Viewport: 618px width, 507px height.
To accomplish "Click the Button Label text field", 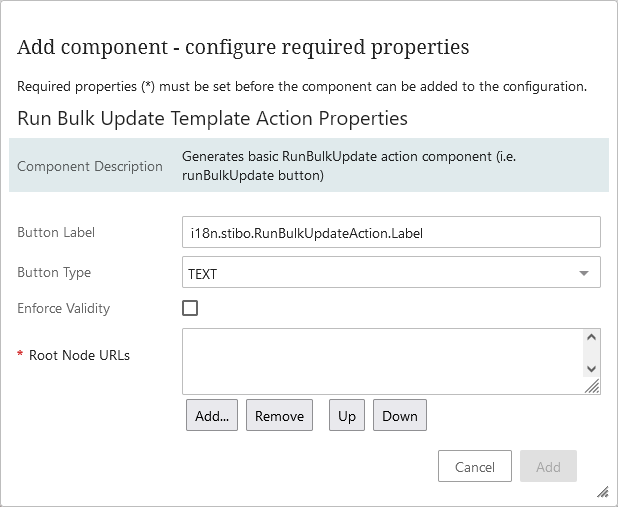I will pos(391,232).
